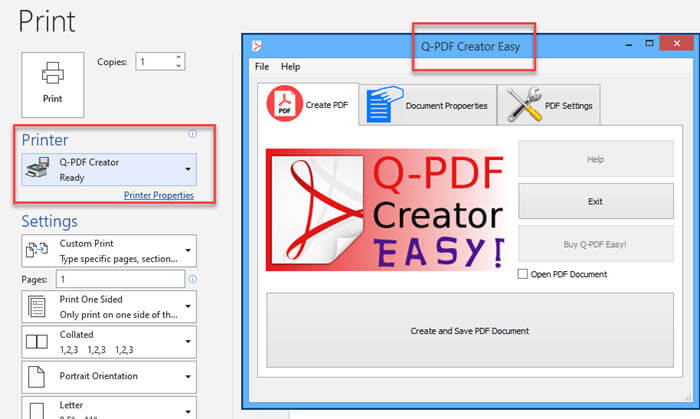Click the info icon next to Pages field
This screenshot has width=700, height=419.
pyautogui.click(x=192, y=279)
